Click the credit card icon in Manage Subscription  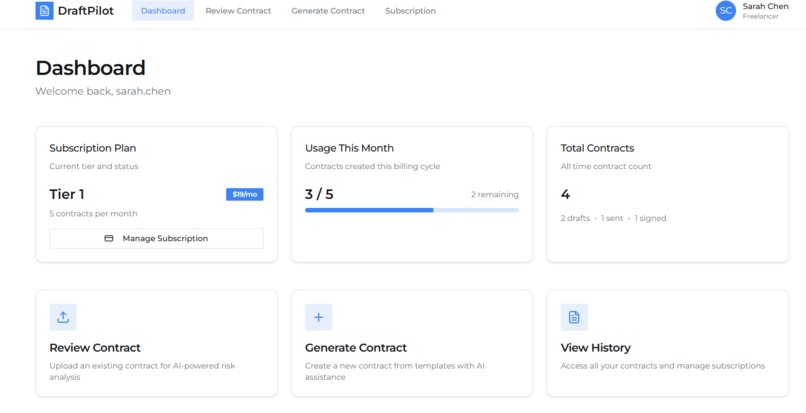pyautogui.click(x=108, y=239)
